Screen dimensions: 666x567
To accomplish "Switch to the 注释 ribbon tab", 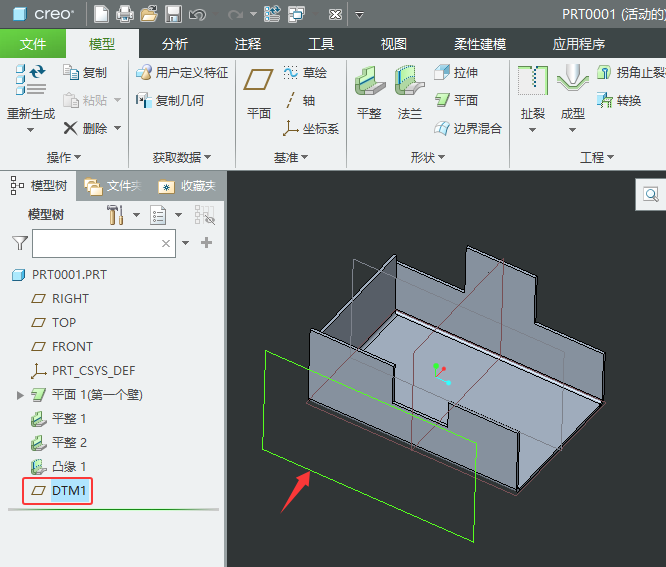I will (248, 44).
